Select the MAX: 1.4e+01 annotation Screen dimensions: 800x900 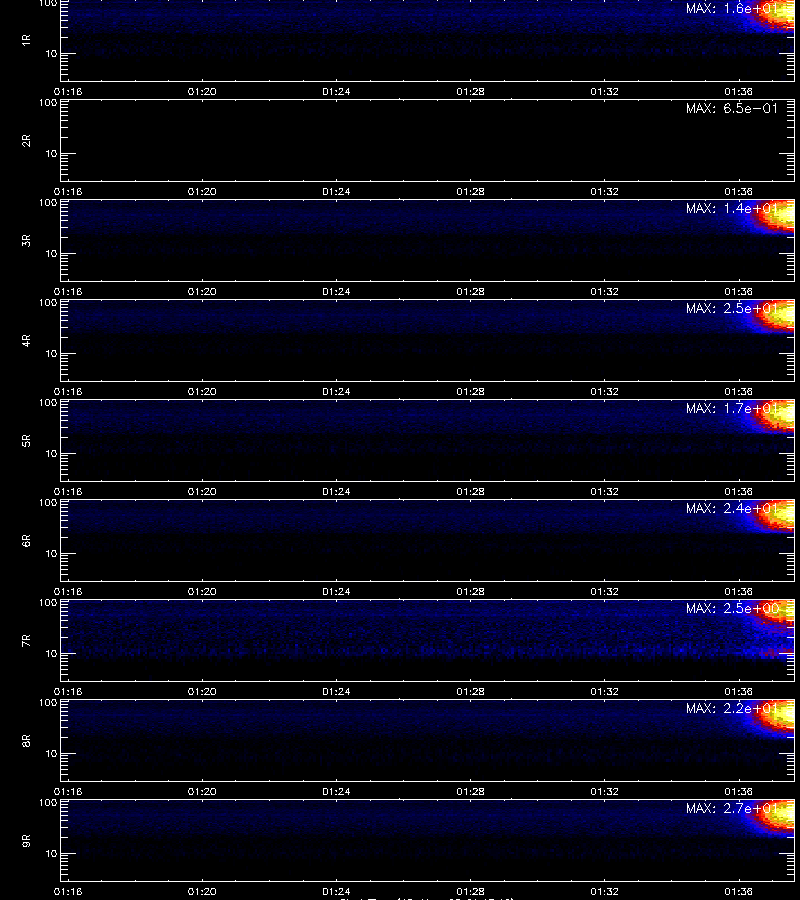(x=732, y=208)
